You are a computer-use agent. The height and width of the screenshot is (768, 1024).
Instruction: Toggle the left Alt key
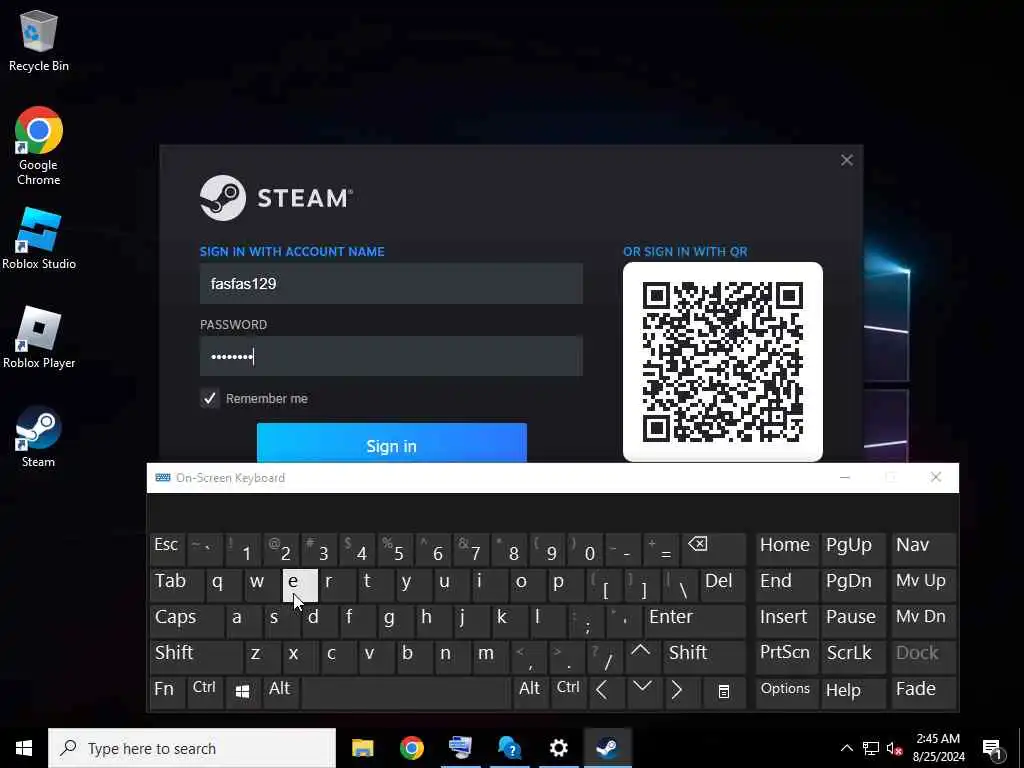pyautogui.click(x=281, y=692)
